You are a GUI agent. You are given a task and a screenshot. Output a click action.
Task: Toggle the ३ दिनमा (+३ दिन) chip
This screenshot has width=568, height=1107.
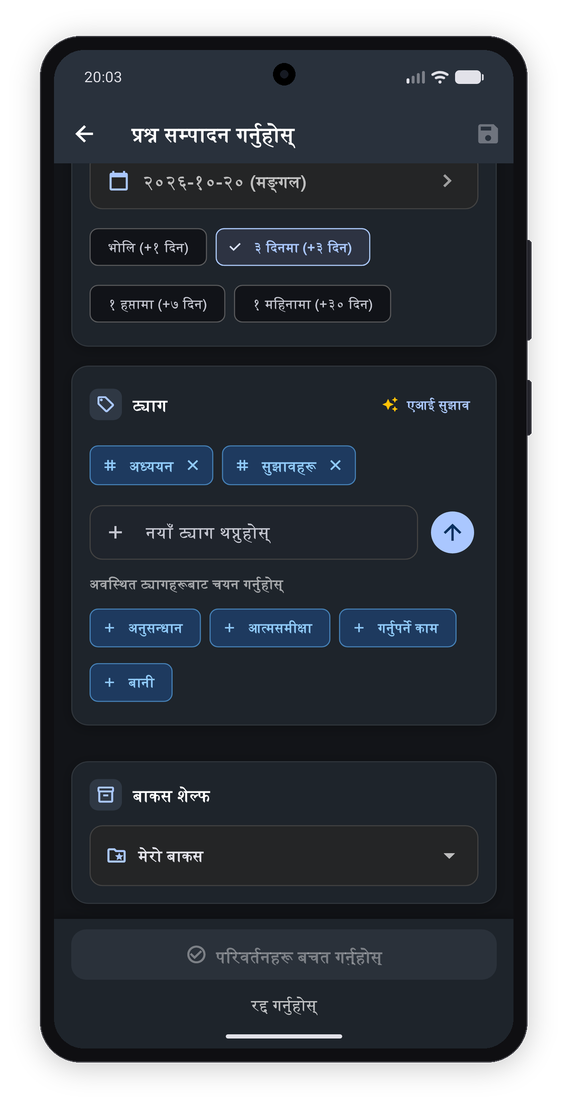click(x=293, y=247)
